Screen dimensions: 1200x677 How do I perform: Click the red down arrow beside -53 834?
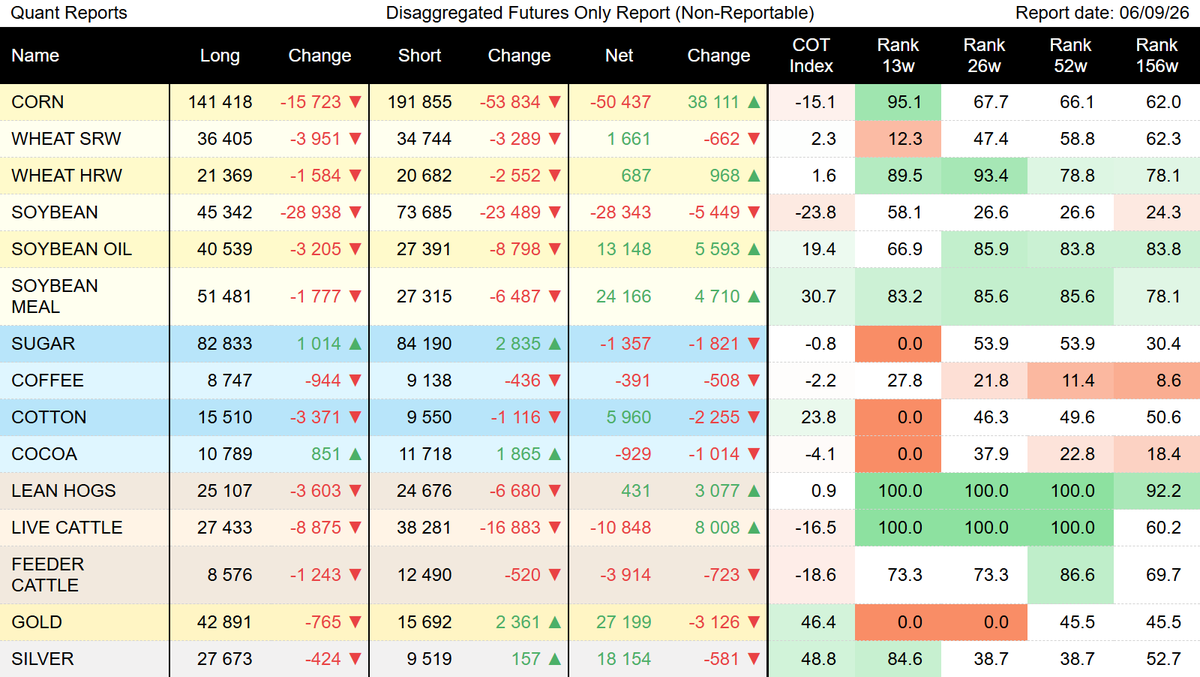pos(554,102)
